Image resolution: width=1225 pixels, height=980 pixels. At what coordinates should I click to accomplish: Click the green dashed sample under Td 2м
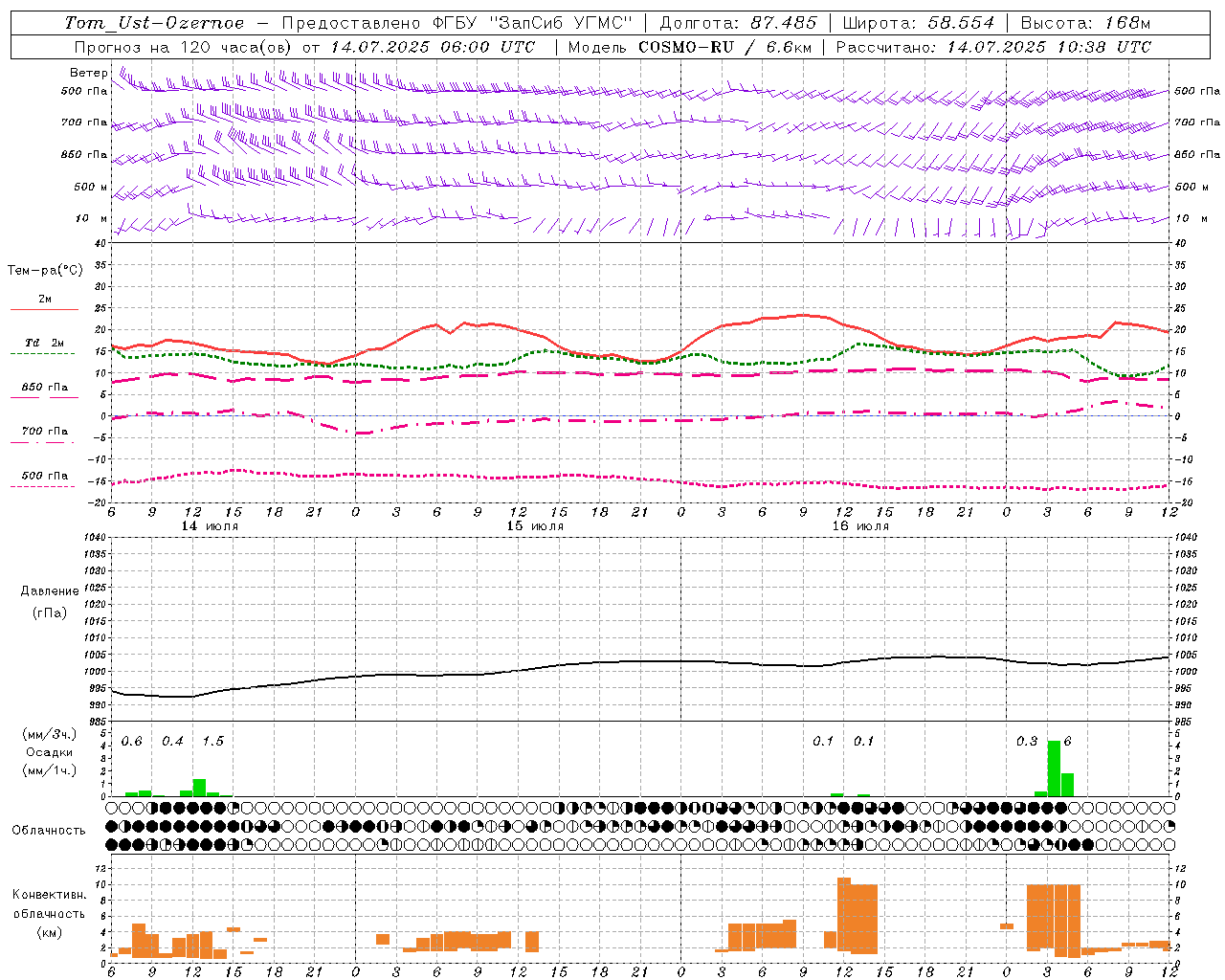tap(43, 353)
